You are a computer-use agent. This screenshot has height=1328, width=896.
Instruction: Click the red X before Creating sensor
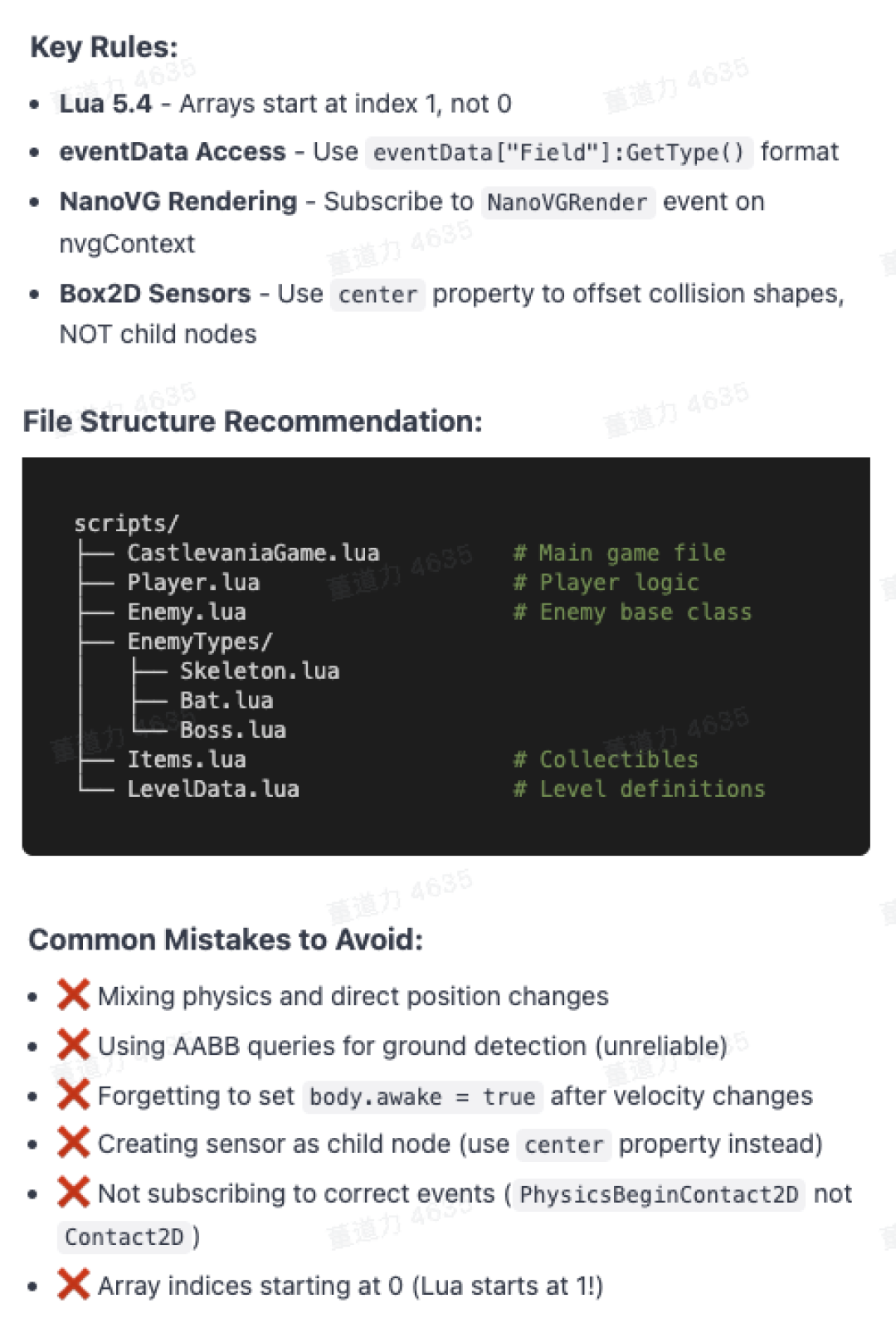[73, 1143]
